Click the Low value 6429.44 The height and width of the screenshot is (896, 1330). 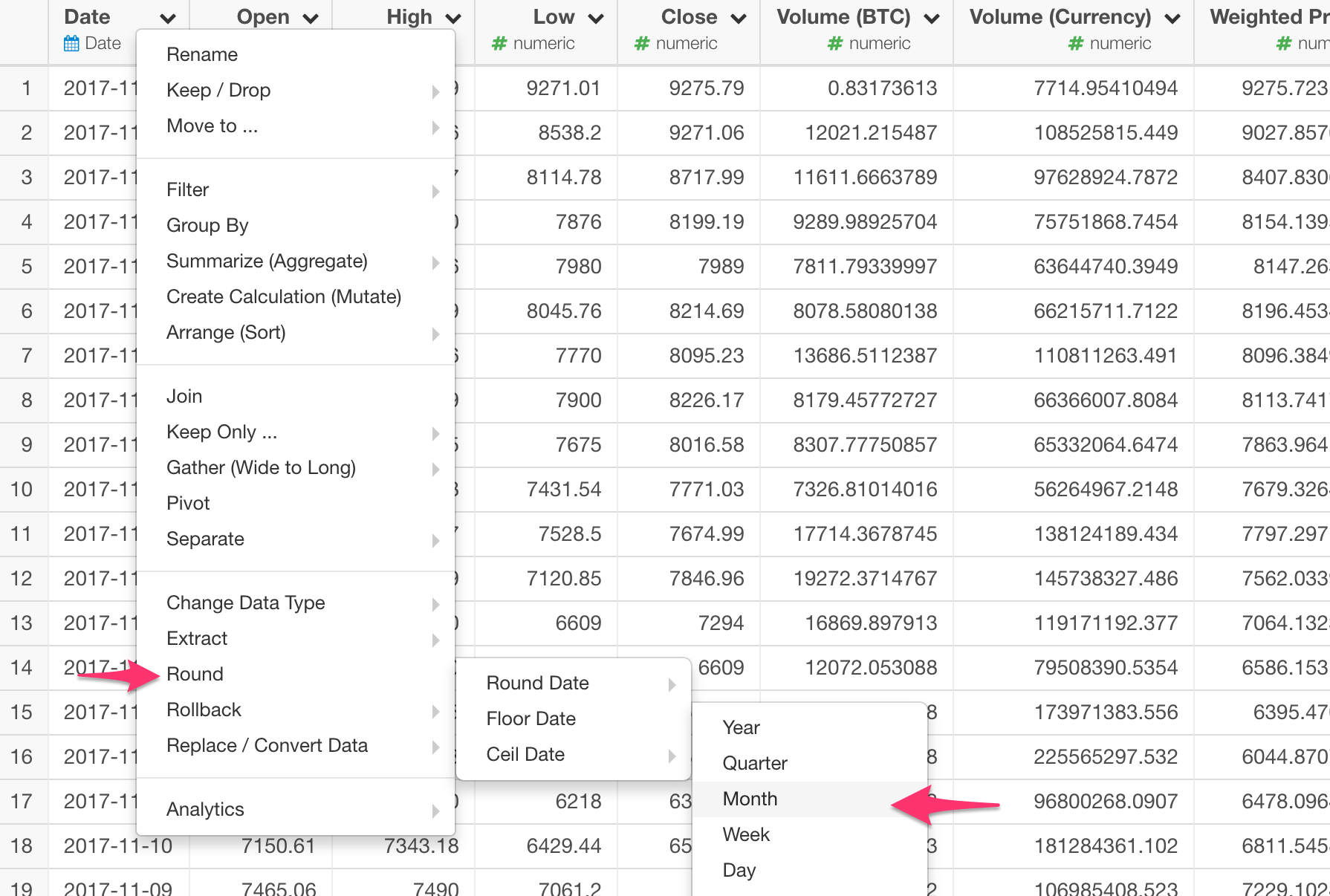[563, 846]
